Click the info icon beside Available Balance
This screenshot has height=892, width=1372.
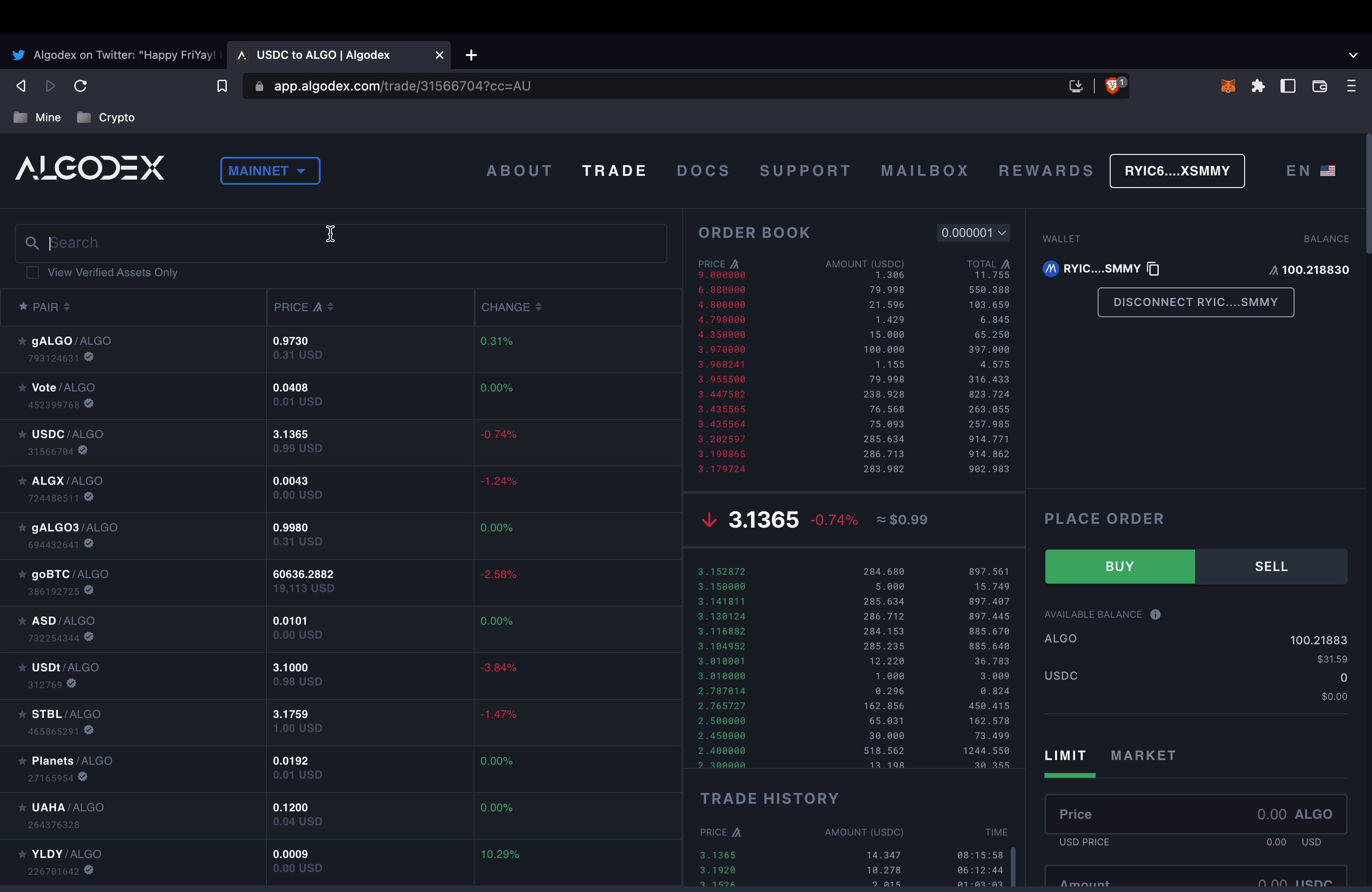1155,614
